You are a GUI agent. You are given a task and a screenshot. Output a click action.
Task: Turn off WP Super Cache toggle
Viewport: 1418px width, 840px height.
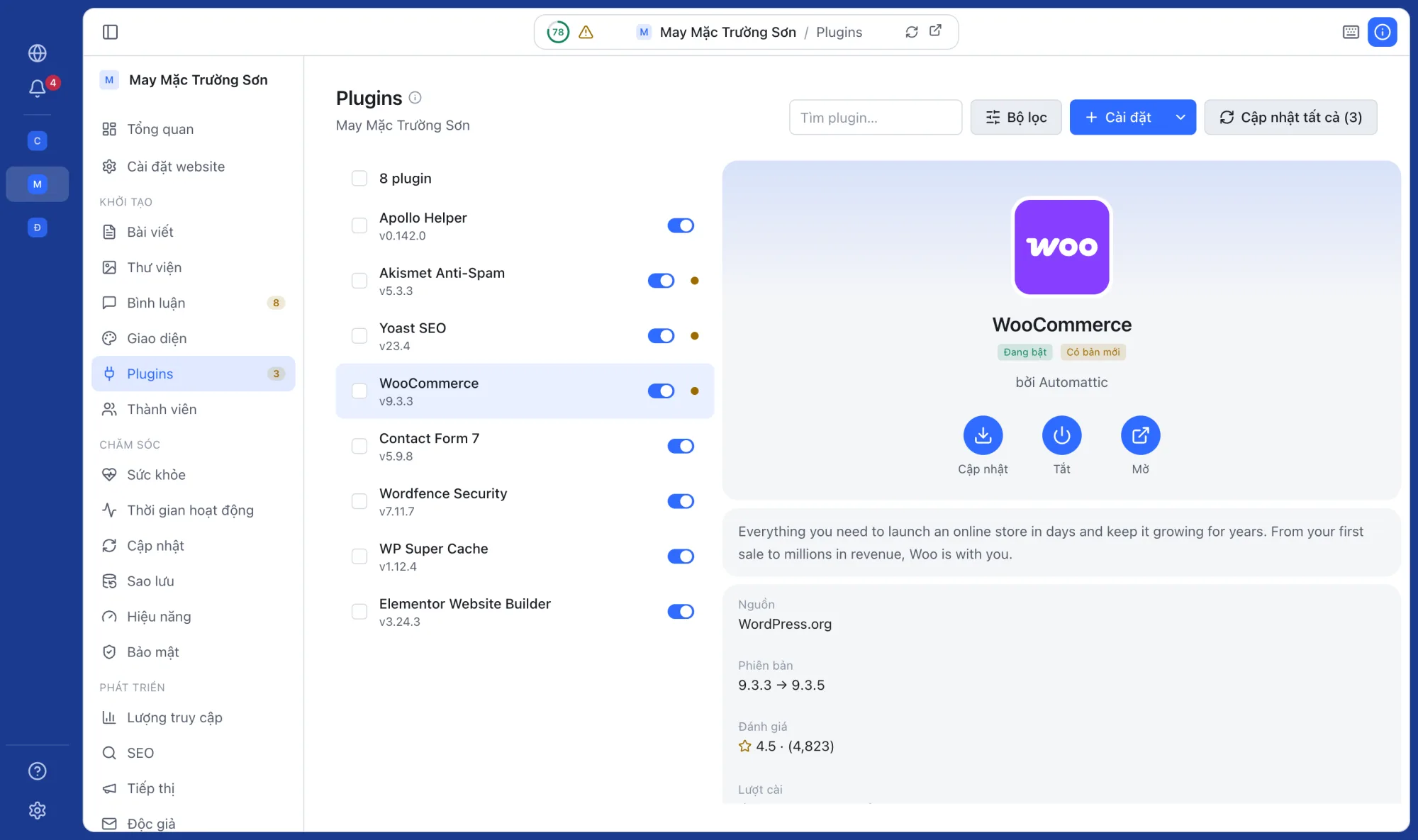pyautogui.click(x=681, y=556)
